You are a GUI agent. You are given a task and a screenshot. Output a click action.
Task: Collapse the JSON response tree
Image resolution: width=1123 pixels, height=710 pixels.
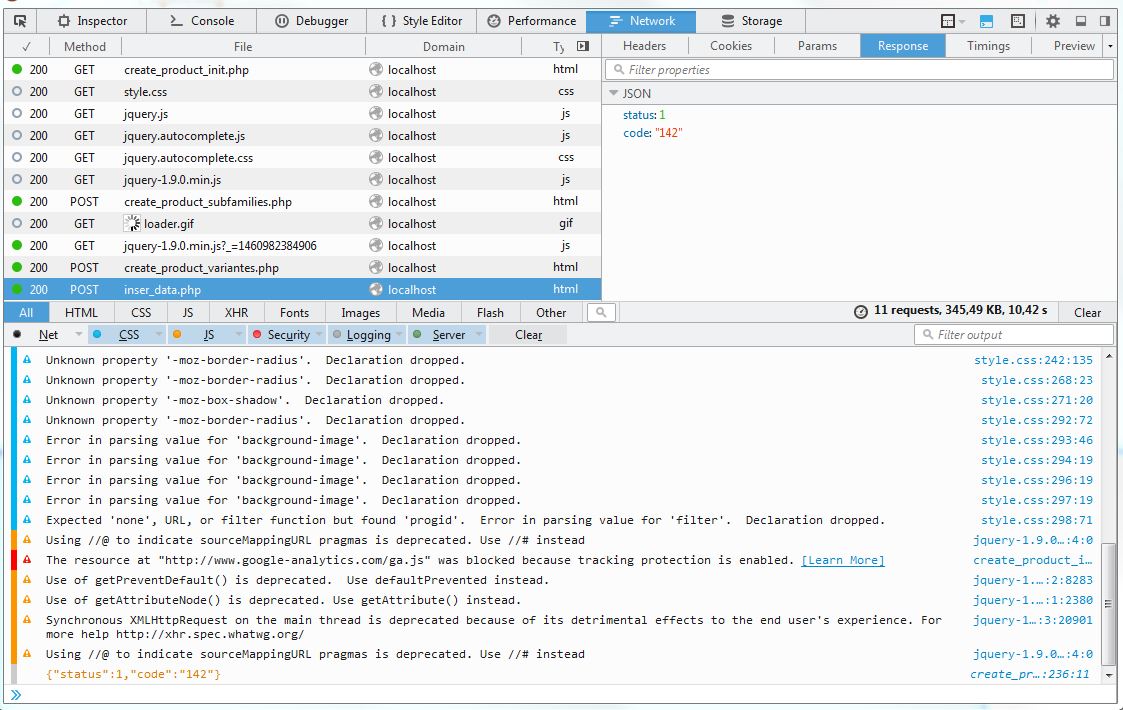point(612,91)
